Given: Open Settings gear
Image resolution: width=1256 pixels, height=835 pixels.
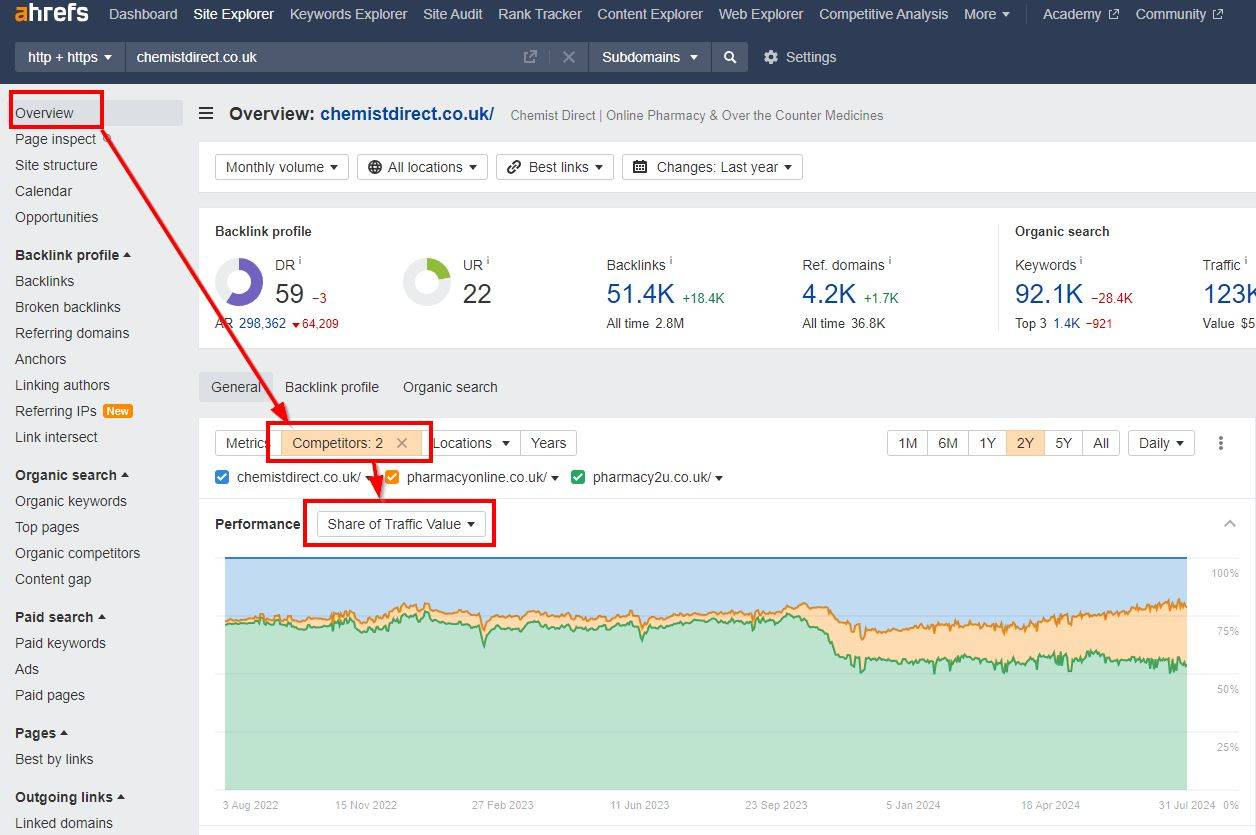Looking at the screenshot, I should click(x=799, y=57).
